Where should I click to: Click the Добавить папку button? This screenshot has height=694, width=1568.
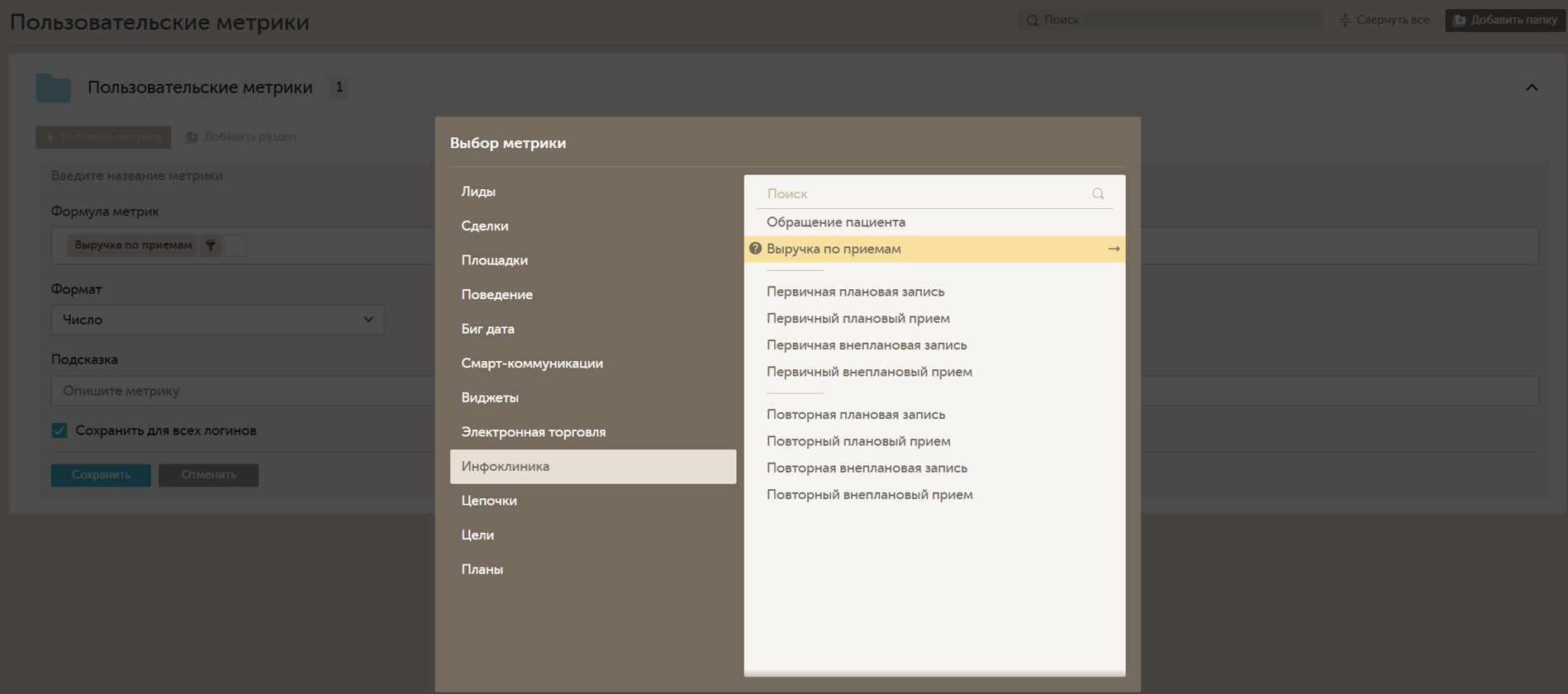point(1505,20)
